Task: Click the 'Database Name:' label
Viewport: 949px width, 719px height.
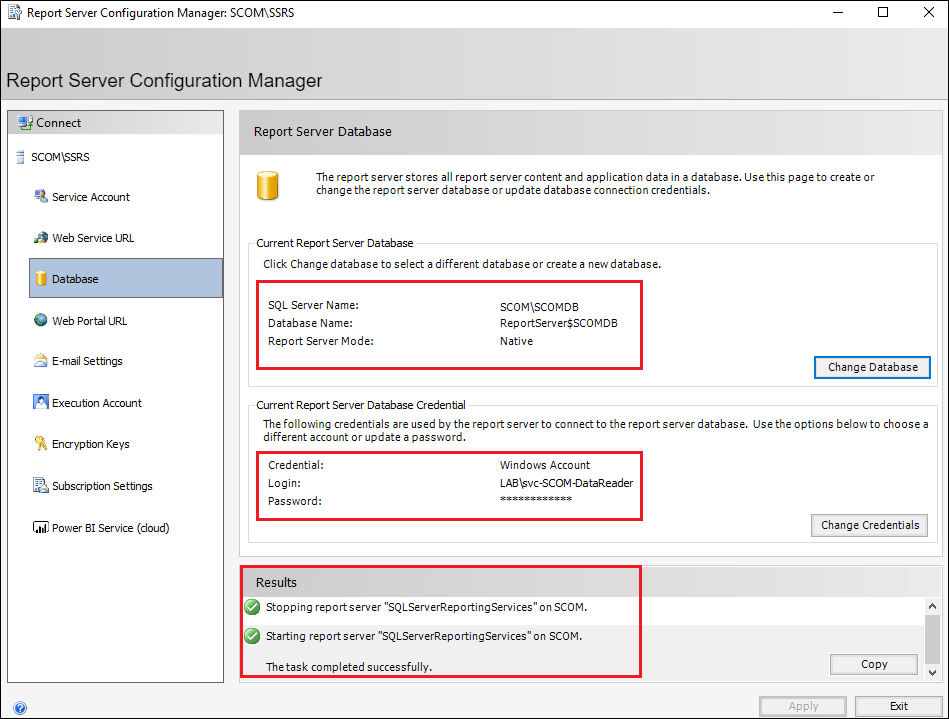Action: [310, 323]
